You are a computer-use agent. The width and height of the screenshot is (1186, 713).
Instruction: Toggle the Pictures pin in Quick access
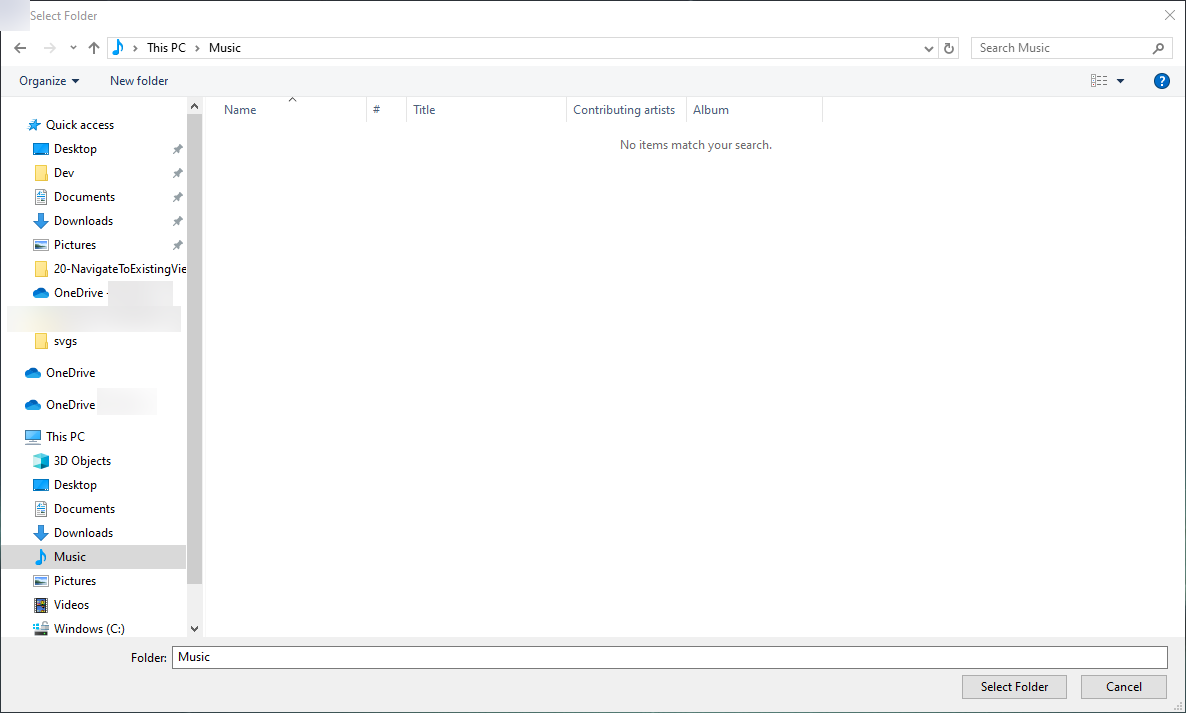pos(177,244)
